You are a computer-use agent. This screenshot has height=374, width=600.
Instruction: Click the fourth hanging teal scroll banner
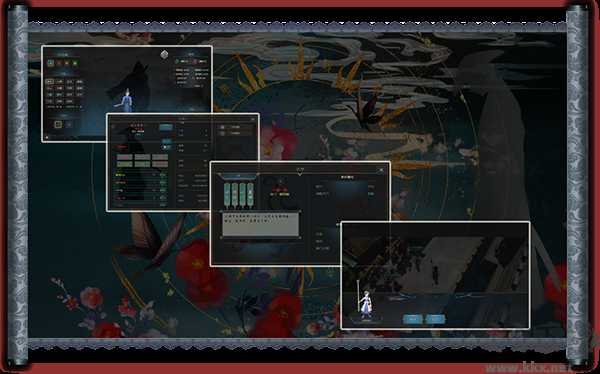click(x=250, y=195)
